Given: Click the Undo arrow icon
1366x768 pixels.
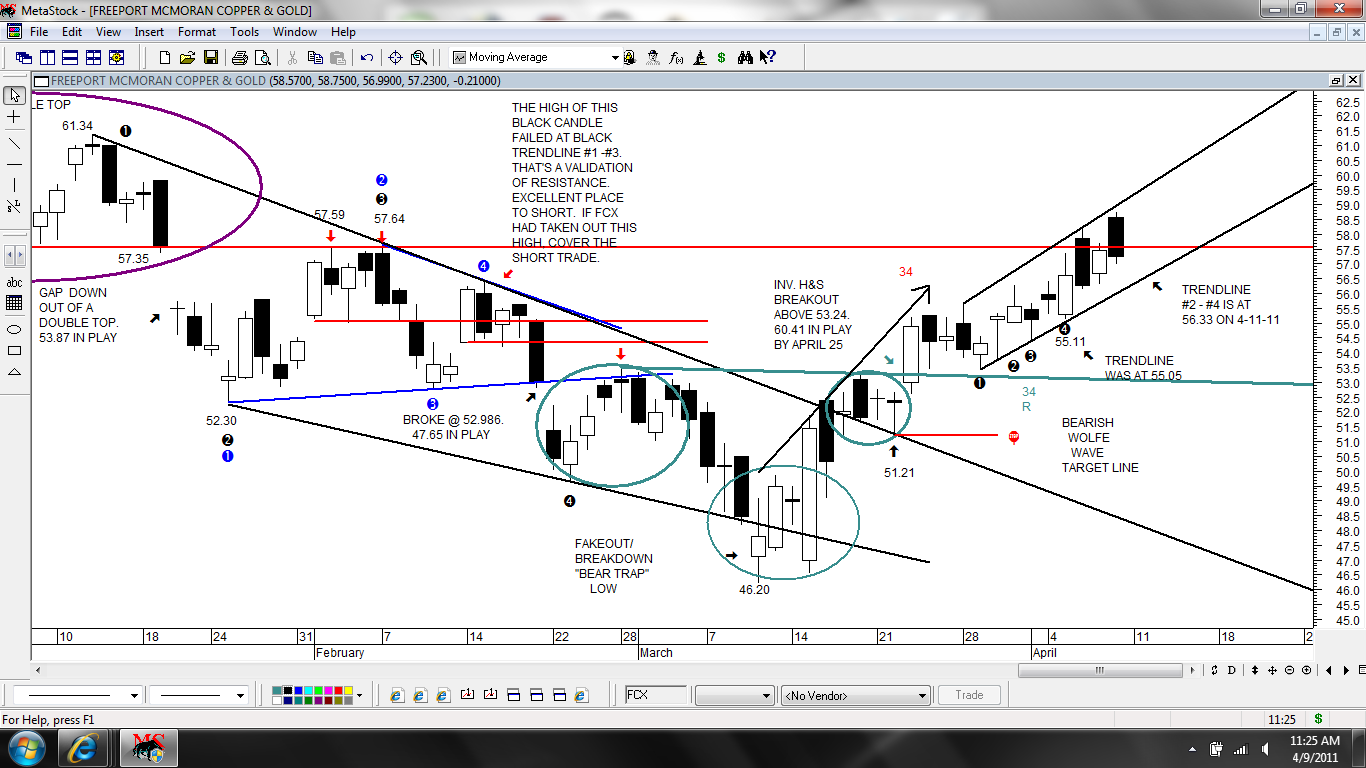Looking at the screenshot, I should coord(367,57).
